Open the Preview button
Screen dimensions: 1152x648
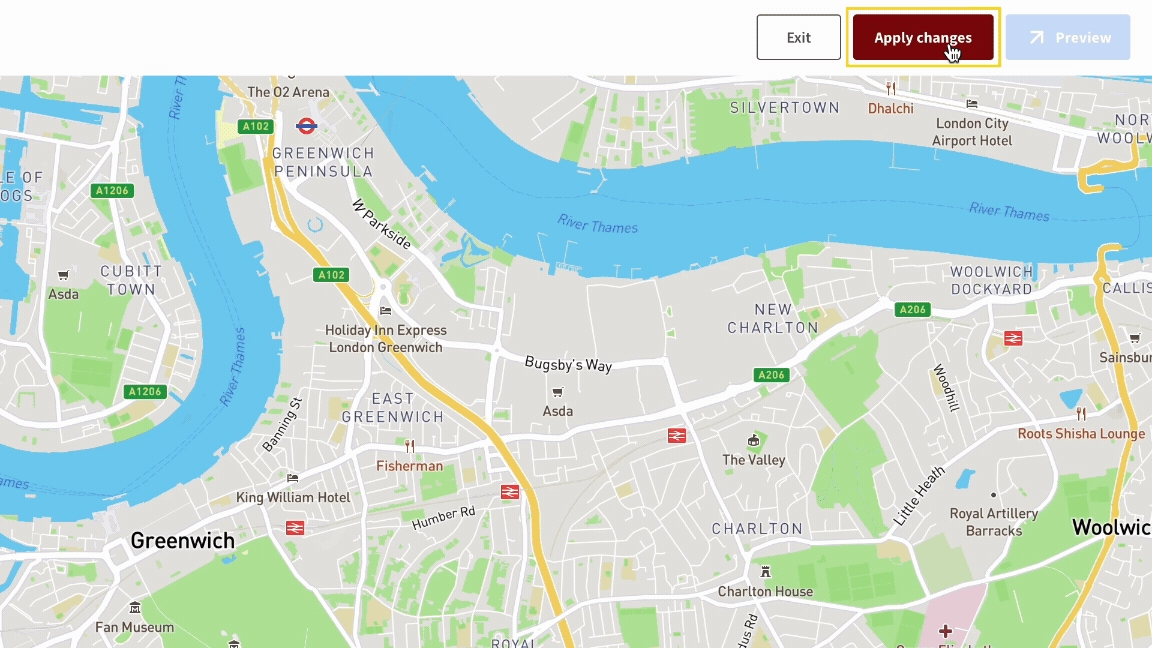click(1068, 37)
